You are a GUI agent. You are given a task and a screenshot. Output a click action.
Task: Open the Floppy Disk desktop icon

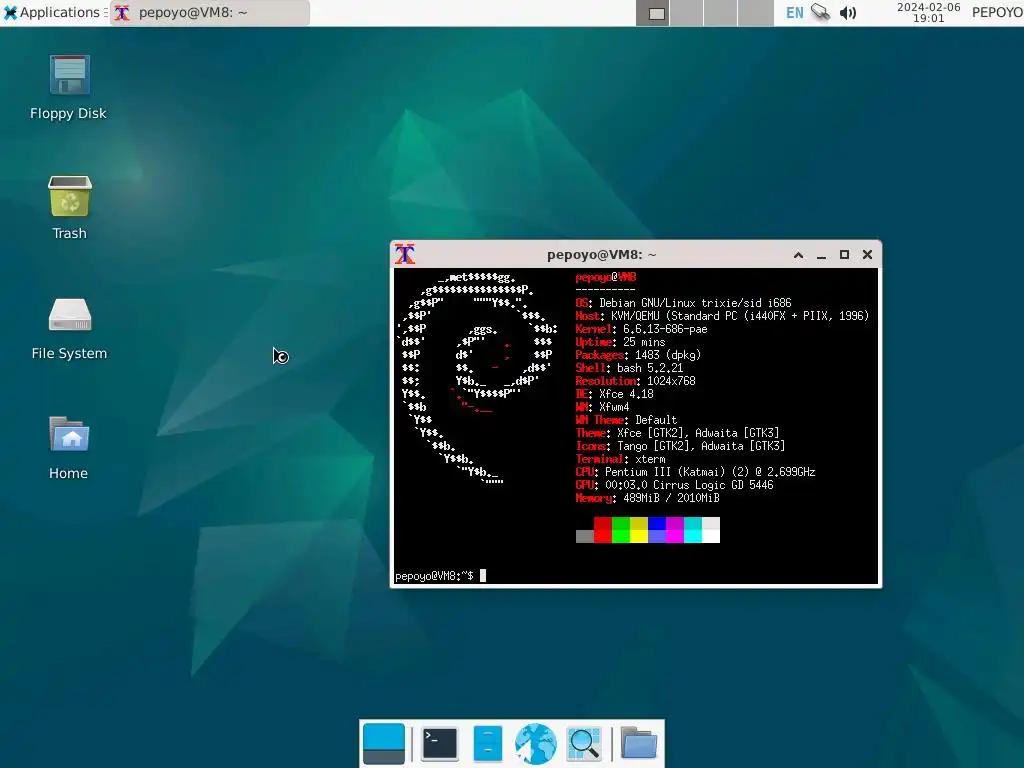pos(69,86)
